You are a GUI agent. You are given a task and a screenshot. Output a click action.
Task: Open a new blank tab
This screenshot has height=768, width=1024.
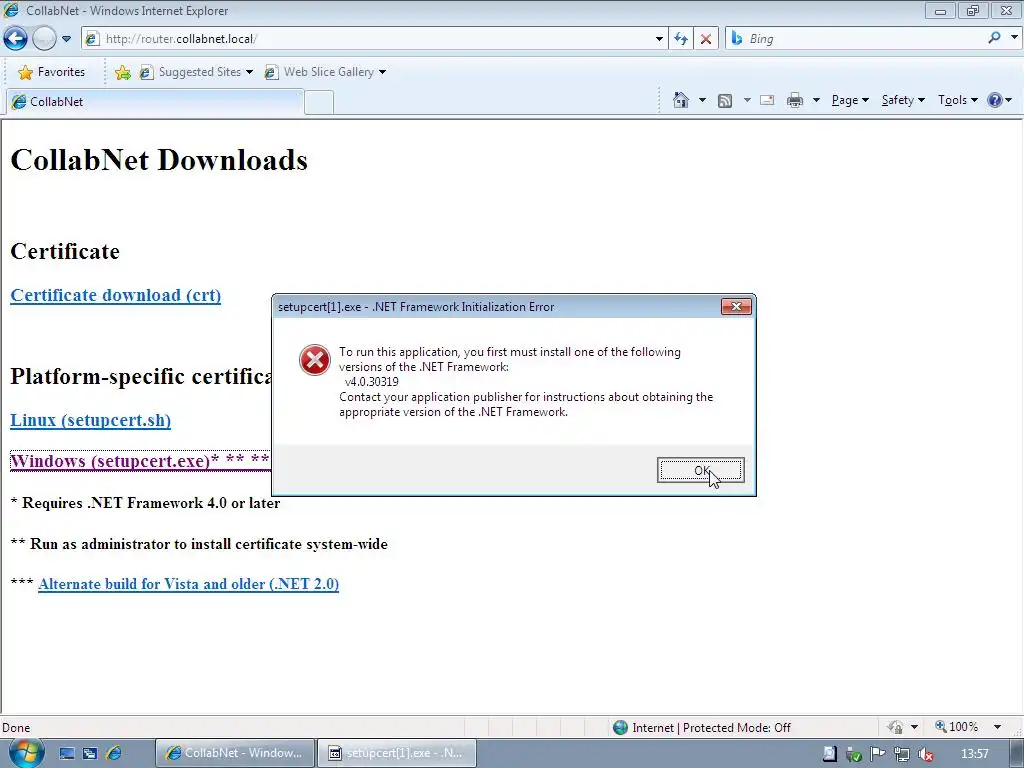pos(319,103)
